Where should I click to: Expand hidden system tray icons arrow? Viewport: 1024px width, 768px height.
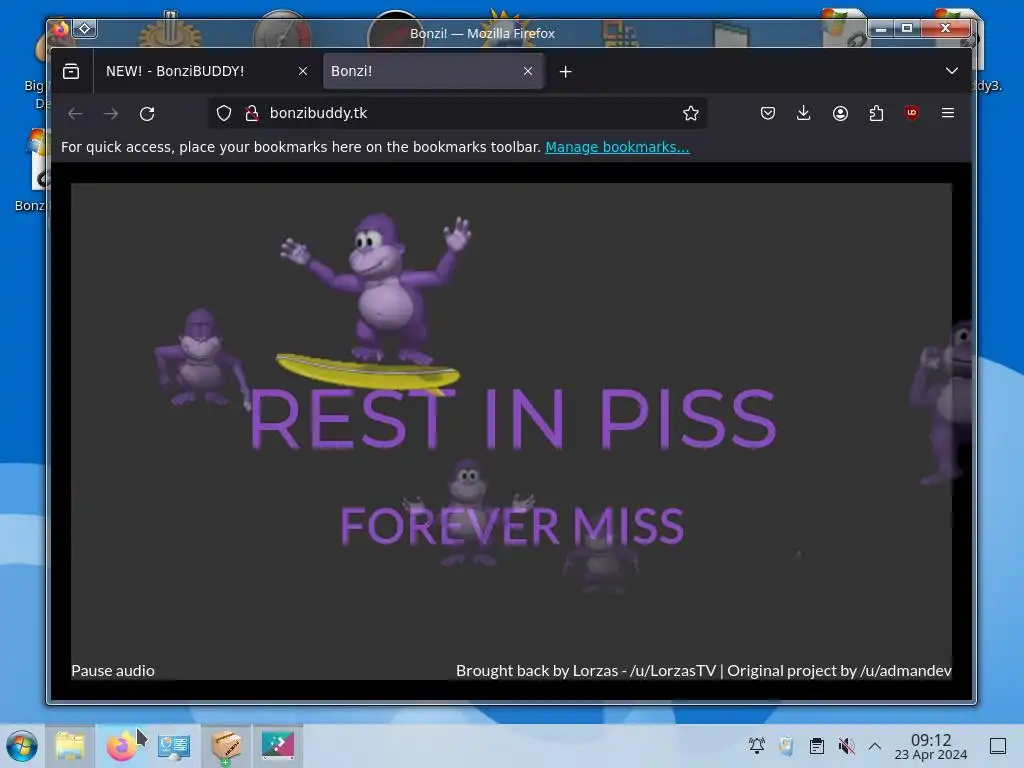click(x=875, y=746)
